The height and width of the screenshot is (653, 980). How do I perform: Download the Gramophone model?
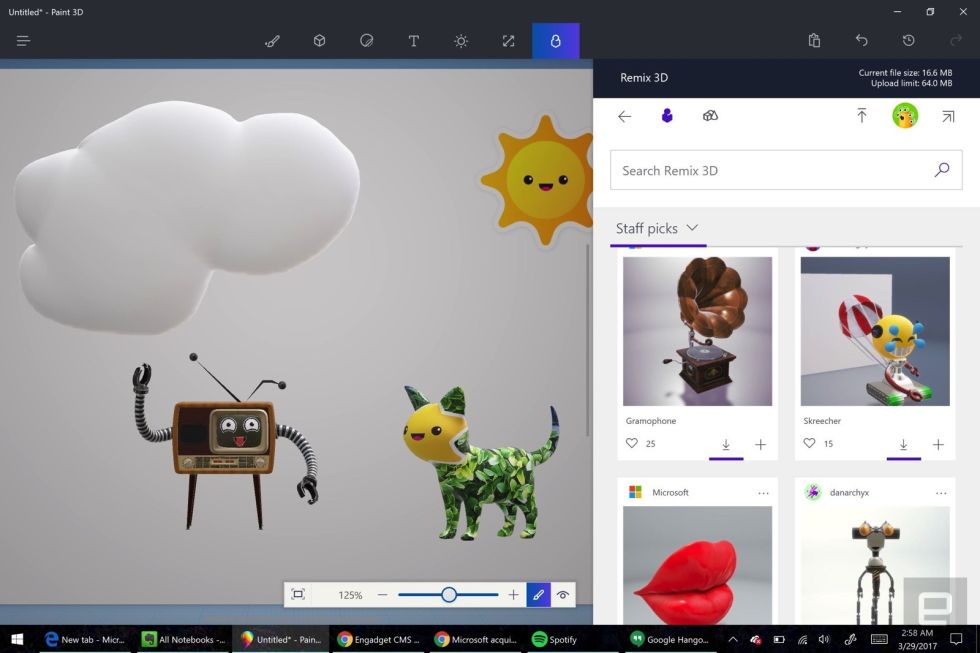click(x=726, y=444)
